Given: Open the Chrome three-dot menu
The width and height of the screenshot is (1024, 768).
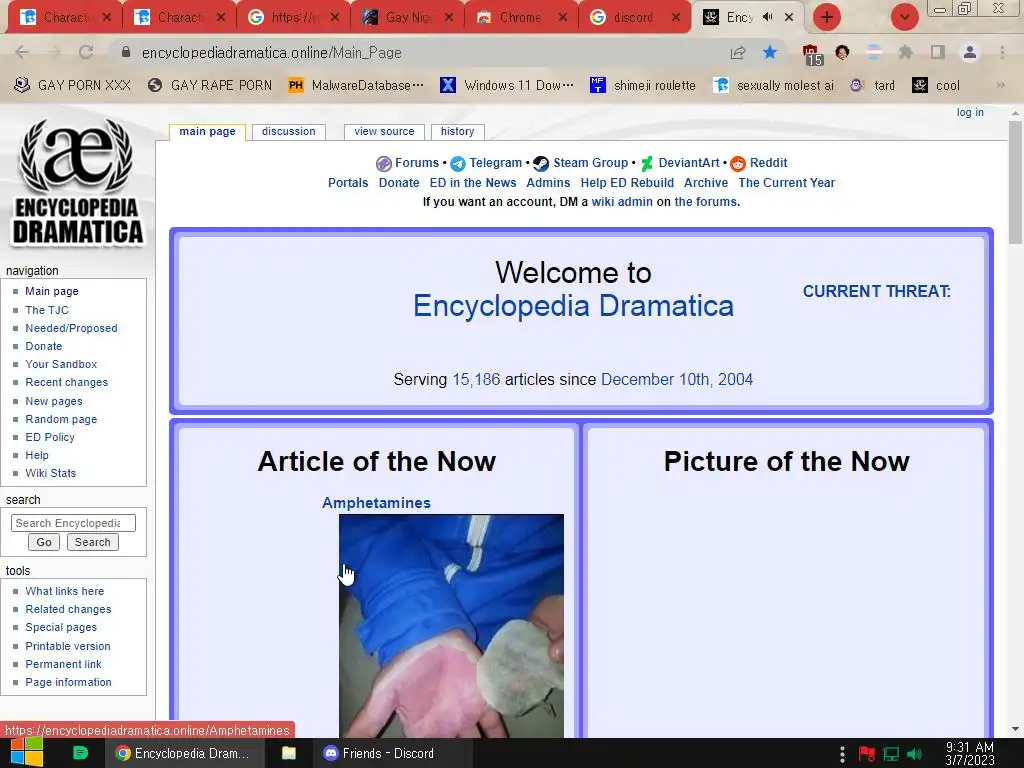Looking at the screenshot, I should pos(1002,52).
